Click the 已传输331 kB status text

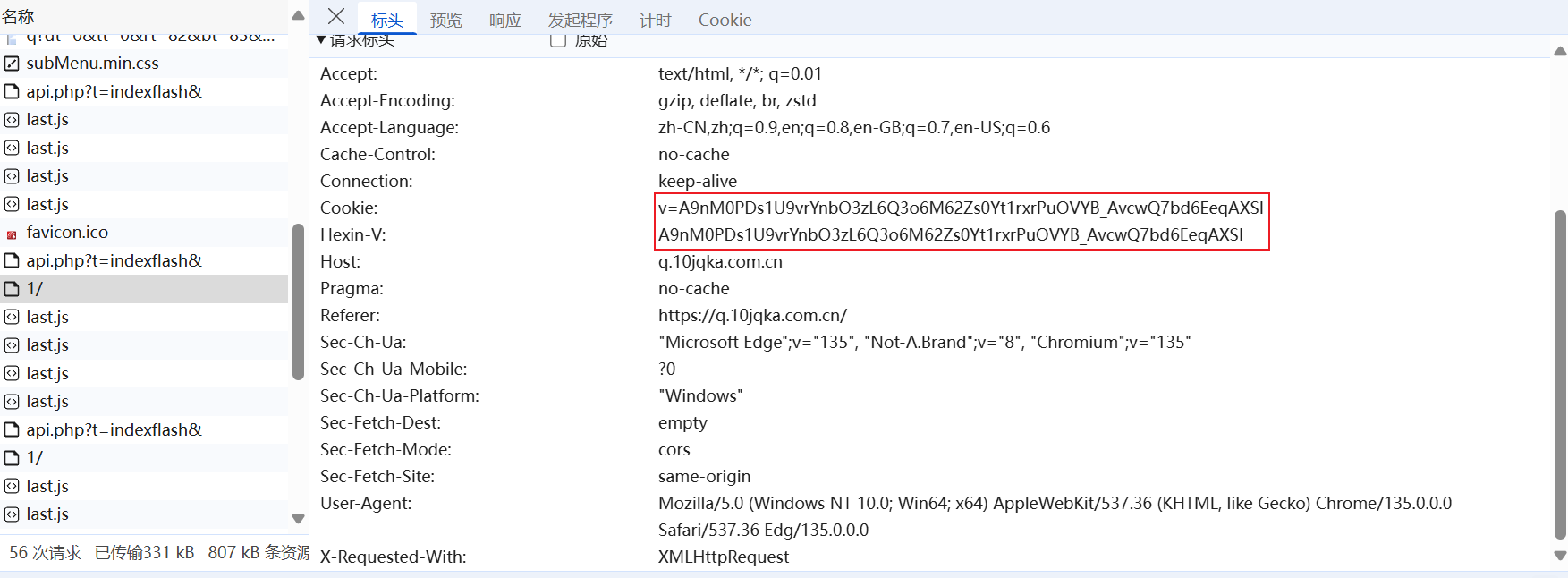(x=144, y=552)
